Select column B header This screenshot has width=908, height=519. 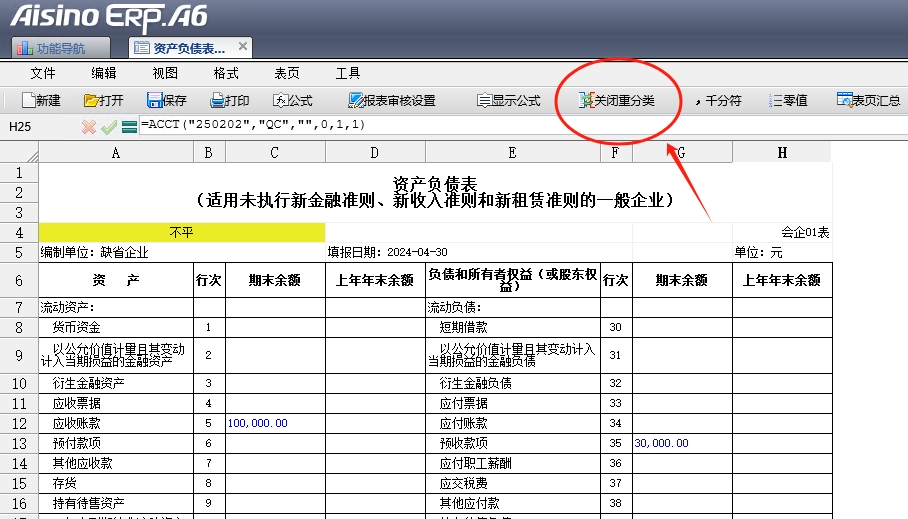209,153
